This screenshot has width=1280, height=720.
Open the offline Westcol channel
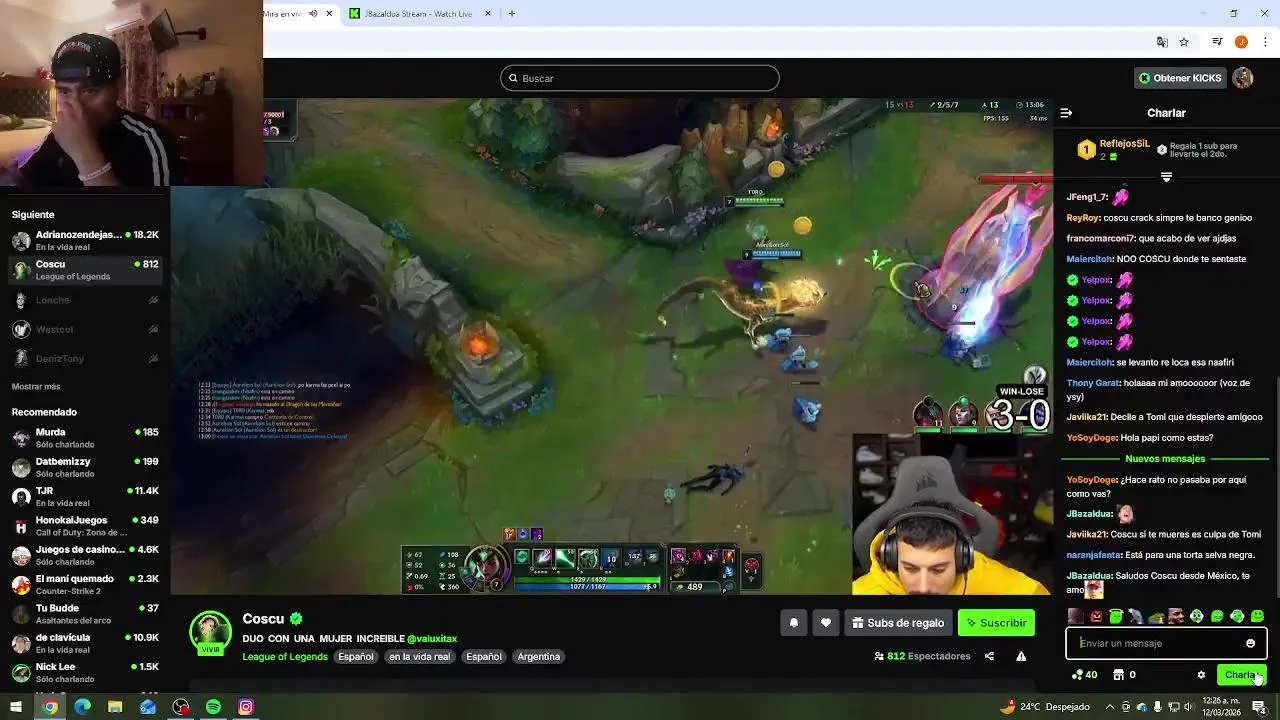coord(85,329)
